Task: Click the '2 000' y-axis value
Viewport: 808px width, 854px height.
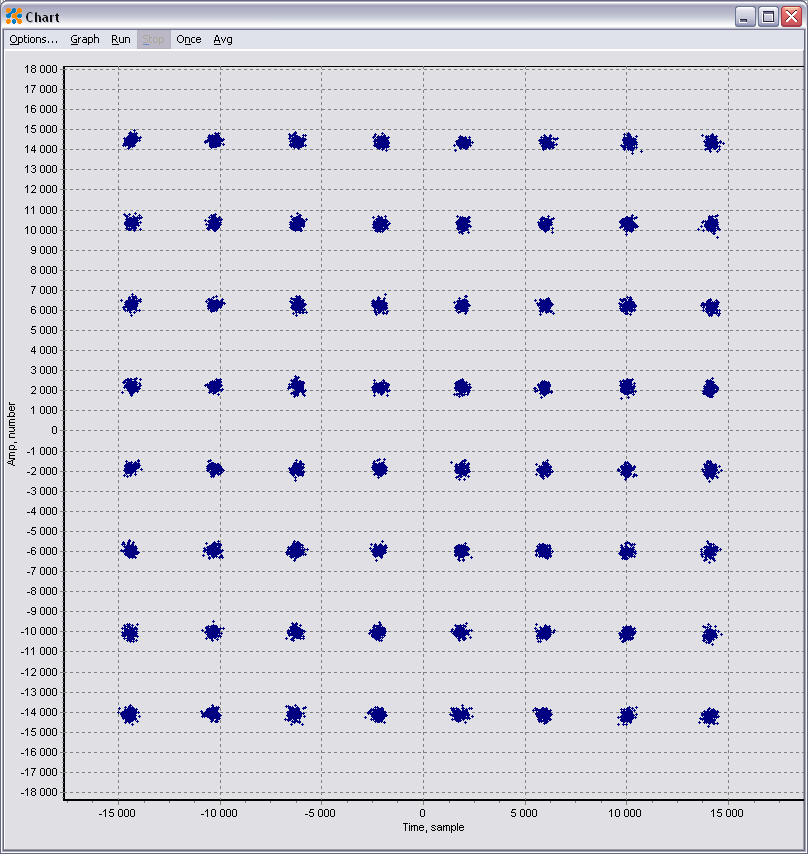Action: pyautogui.click(x=44, y=390)
